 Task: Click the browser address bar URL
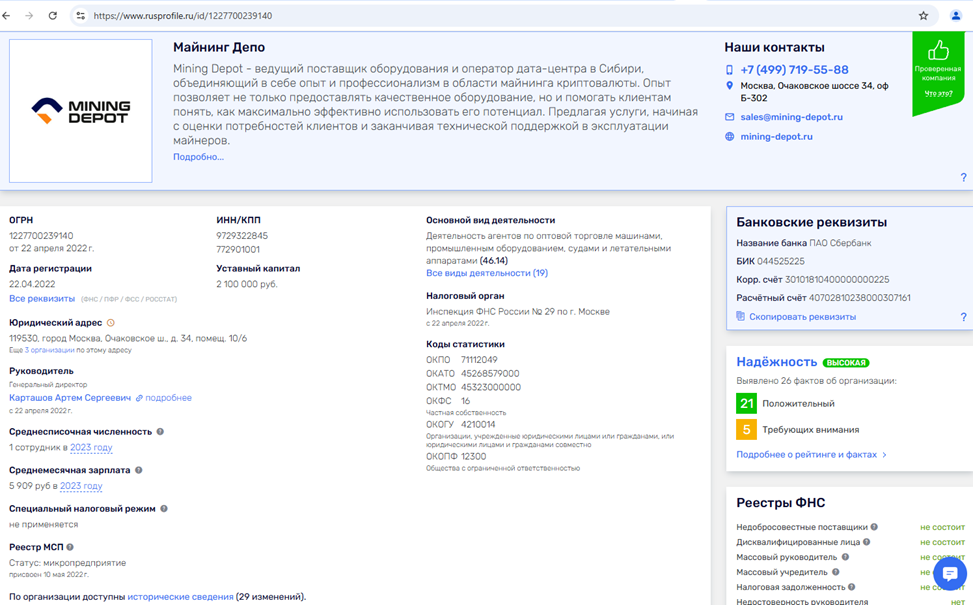(182, 16)
